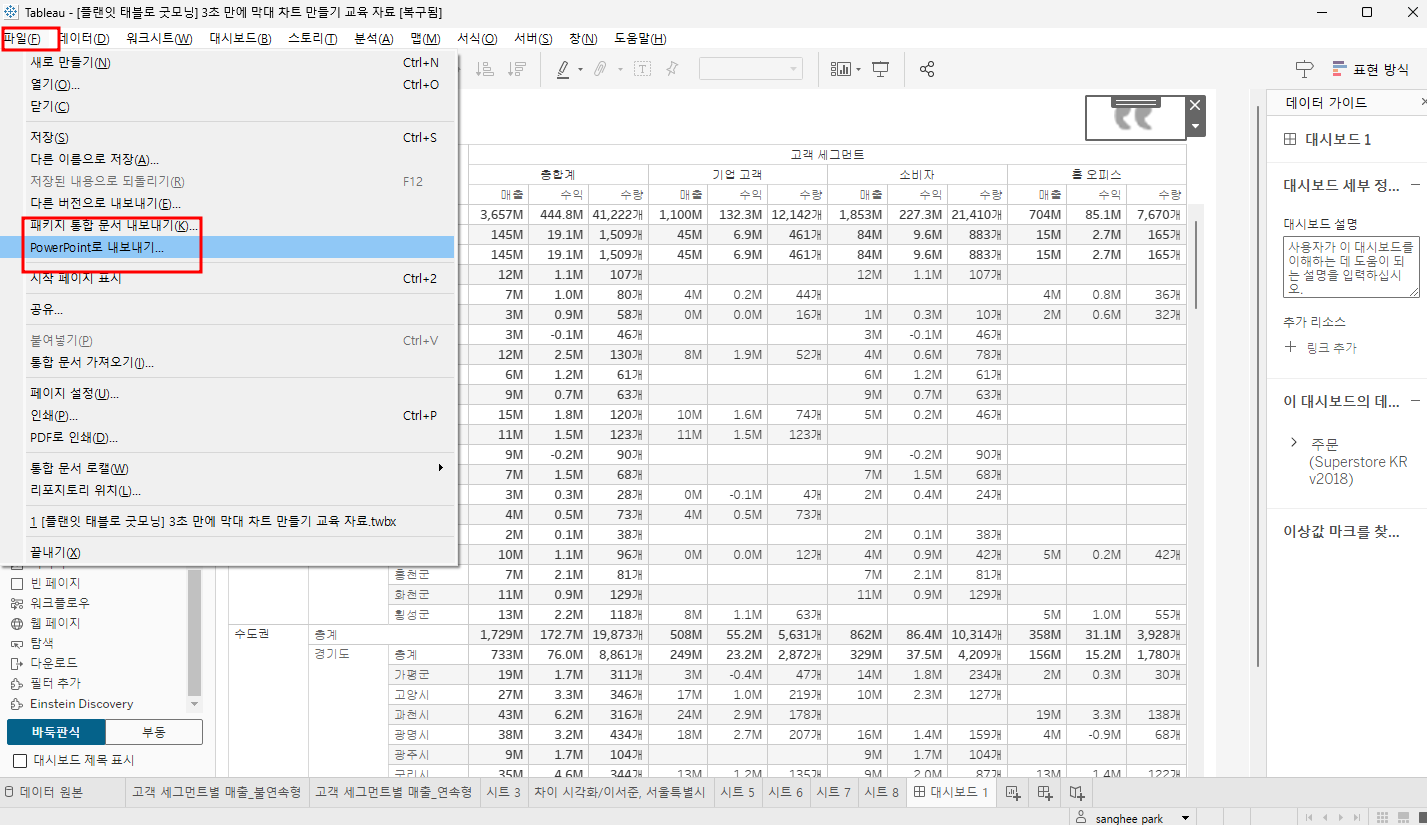Click the quote-mark image thumbnail object
Screen dimensions: 1427x825
(1135, 116)
